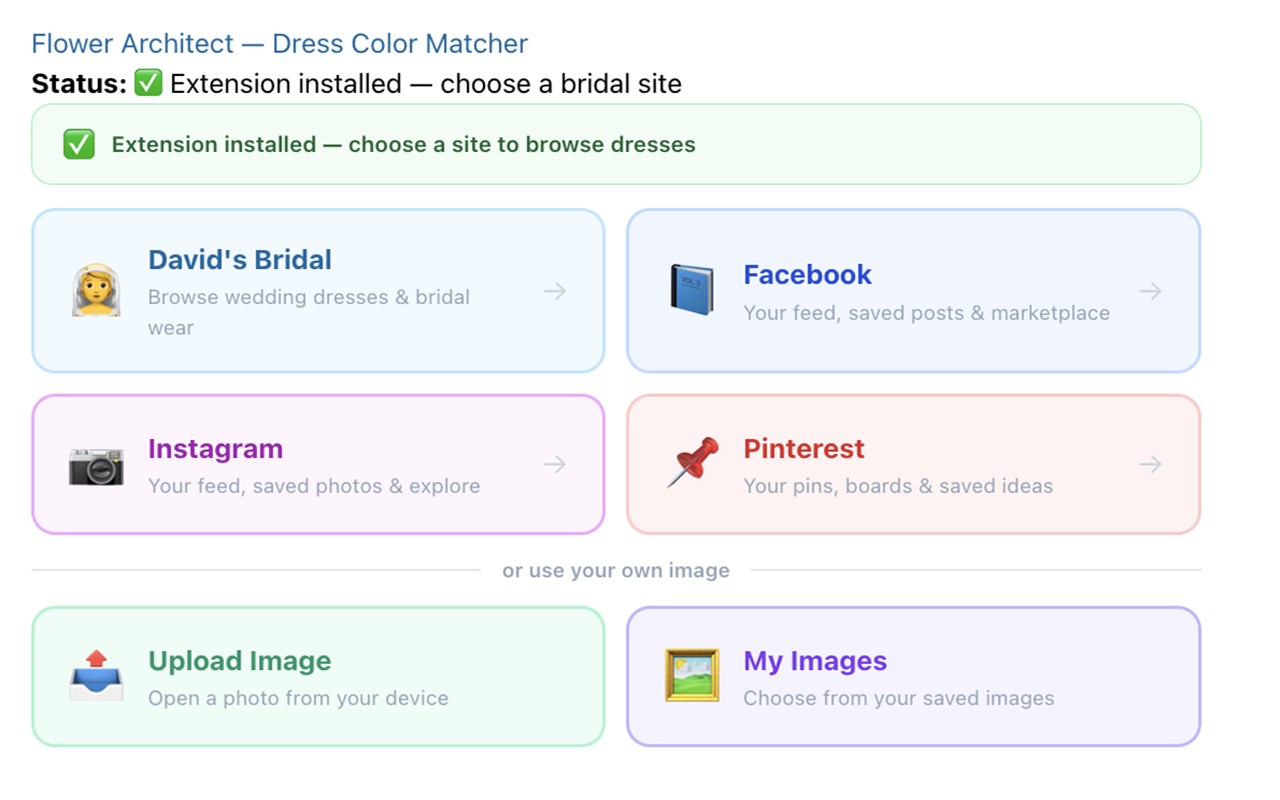This screenshot has width=1280, height=800.
Task: Click the upload tray icon on Upload Image
Action: click(x=95, y=677)
